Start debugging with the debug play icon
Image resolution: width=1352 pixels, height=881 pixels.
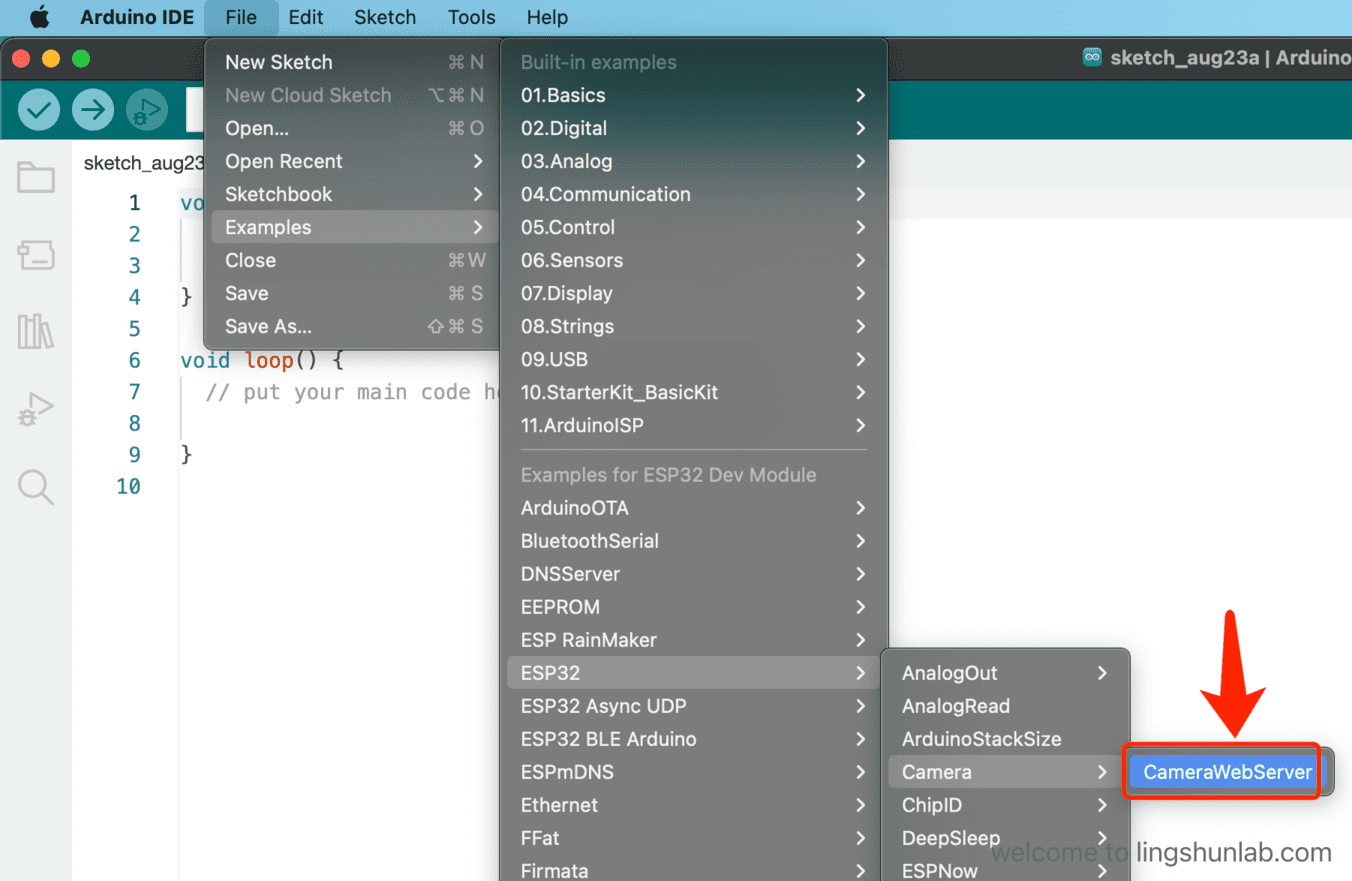coord(147,109)
